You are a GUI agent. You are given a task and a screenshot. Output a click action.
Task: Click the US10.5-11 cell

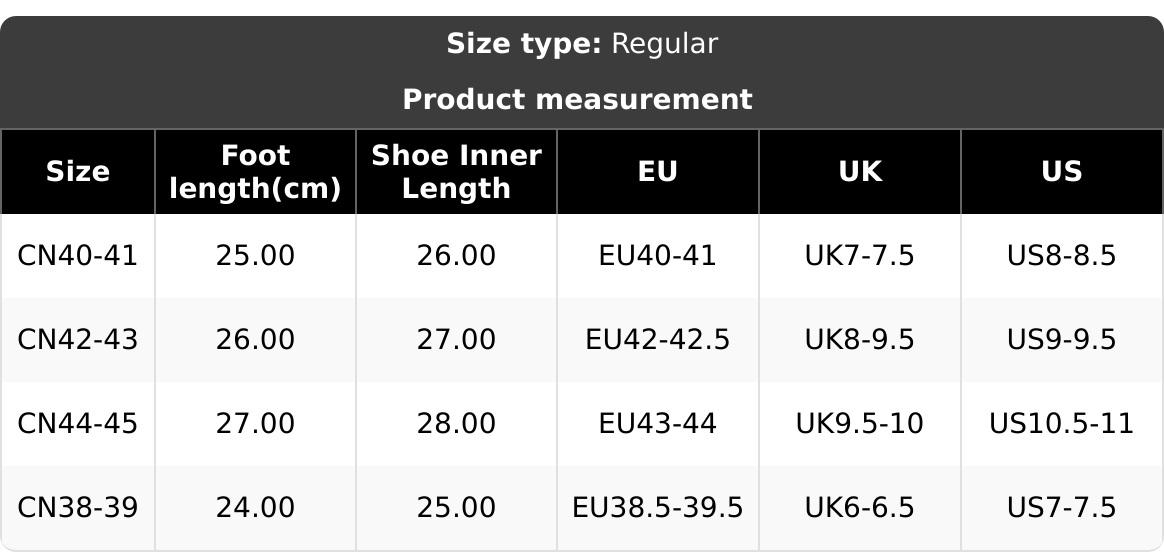point(1061,424)
